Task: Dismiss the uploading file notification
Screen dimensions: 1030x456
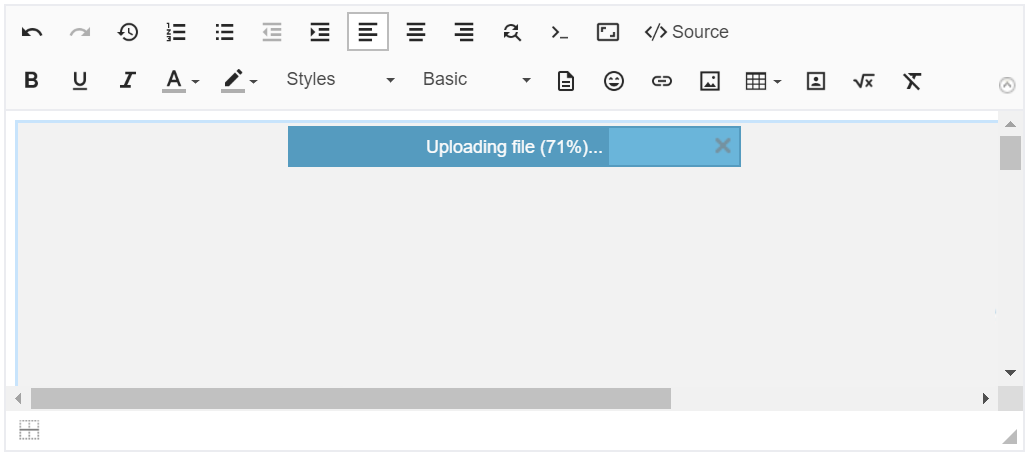Action: (x=723, y=146)
